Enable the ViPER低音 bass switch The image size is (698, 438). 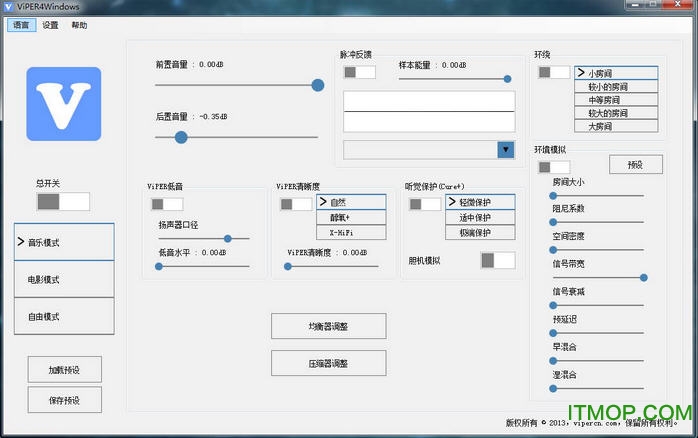pos(167,204)
